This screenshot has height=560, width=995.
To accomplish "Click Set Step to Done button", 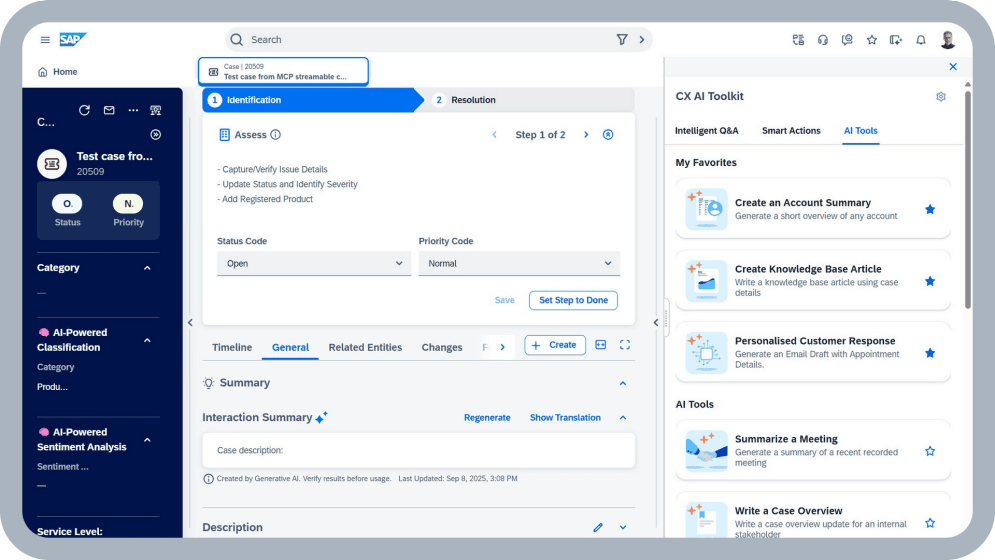I will [x=574, y=300].
